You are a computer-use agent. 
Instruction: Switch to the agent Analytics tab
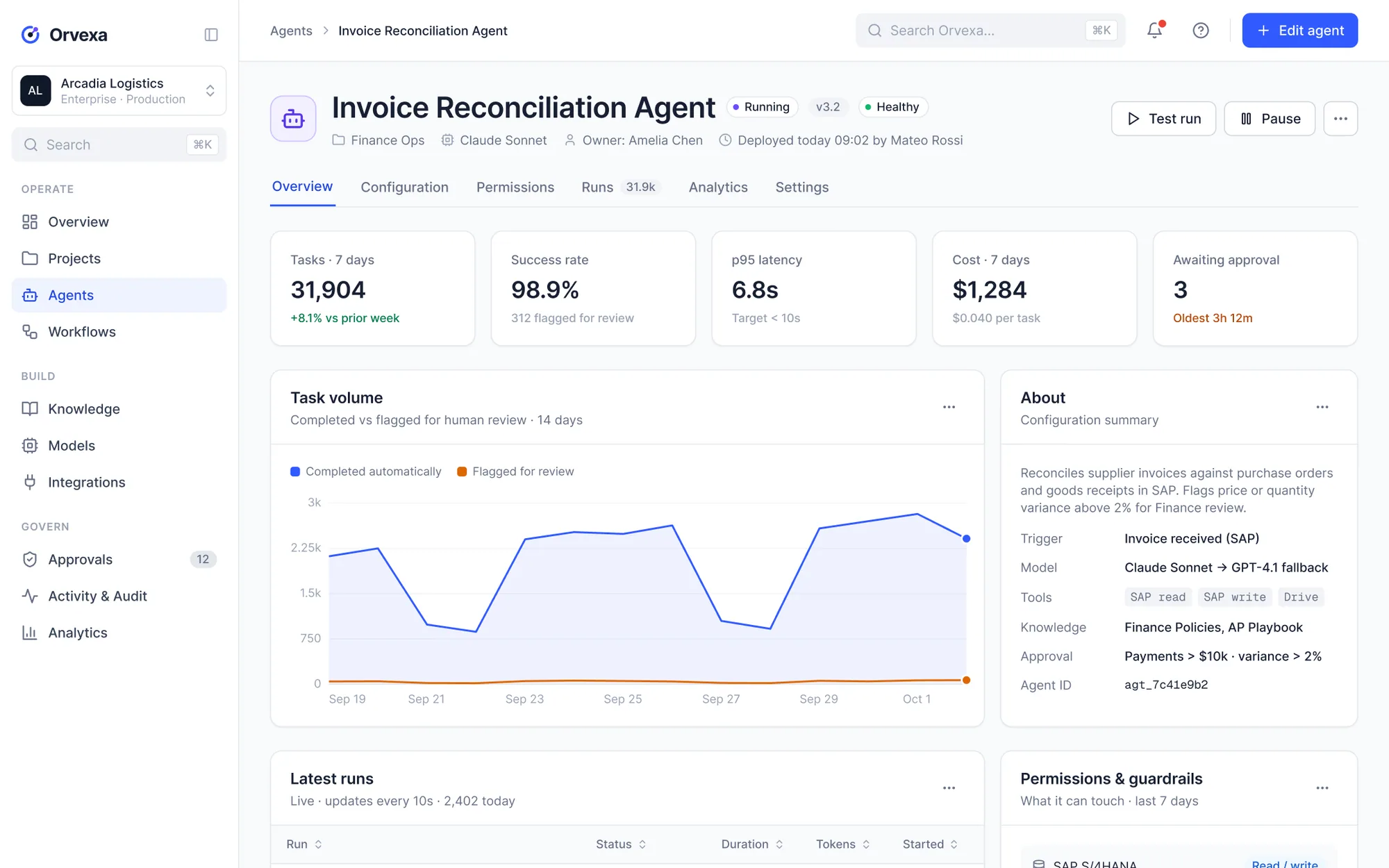point(718,187)
